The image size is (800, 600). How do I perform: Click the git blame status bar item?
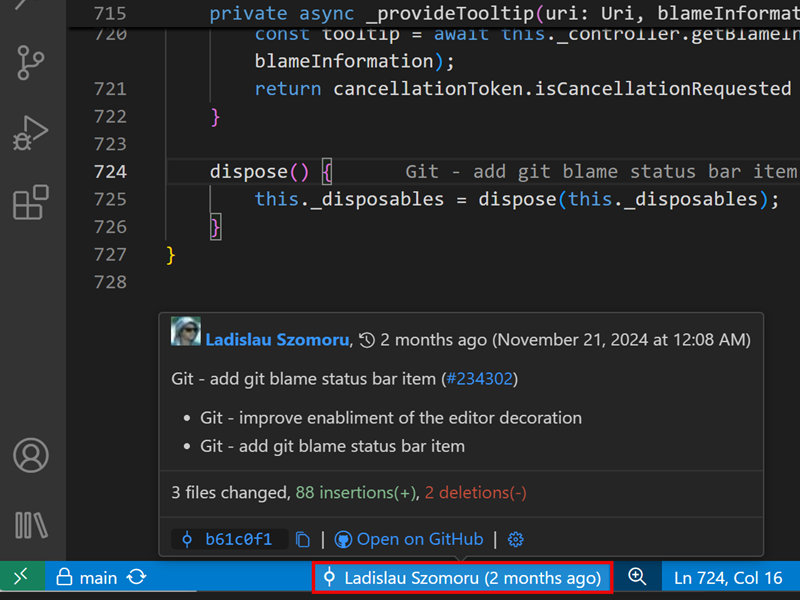(462, 577)
